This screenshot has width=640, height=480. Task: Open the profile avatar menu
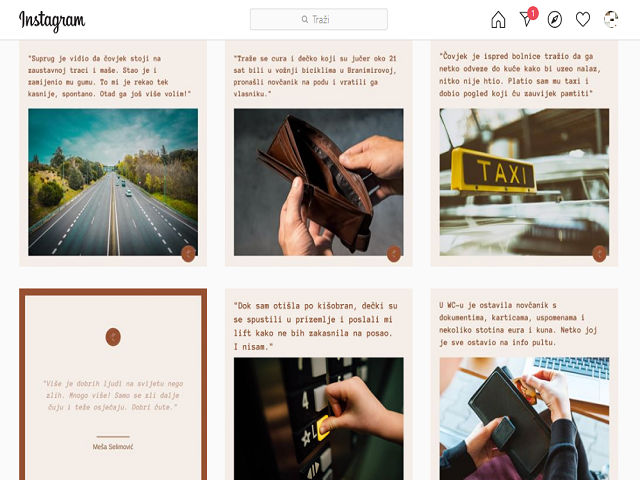coord(611,20)
